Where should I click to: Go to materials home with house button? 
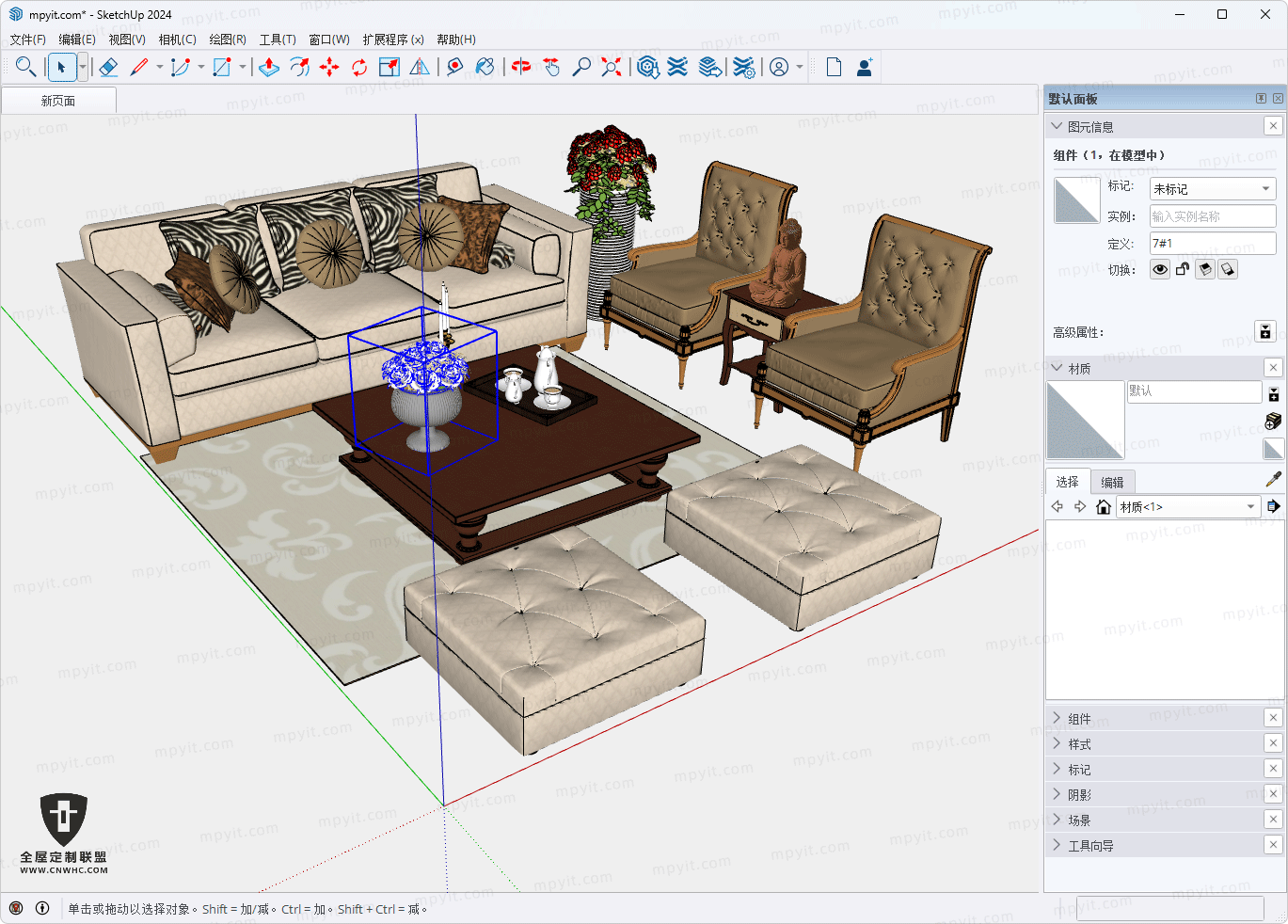(1104, 506)
